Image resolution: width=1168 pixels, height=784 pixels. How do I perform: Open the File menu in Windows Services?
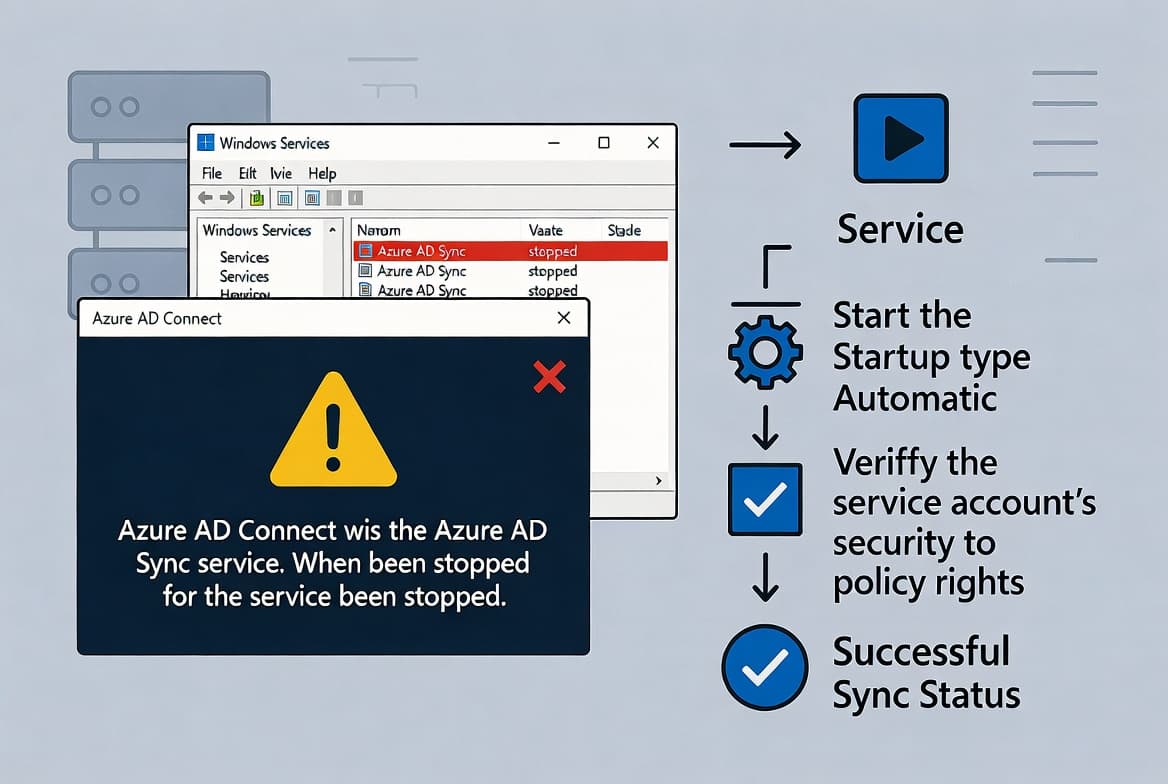[212, 174]
